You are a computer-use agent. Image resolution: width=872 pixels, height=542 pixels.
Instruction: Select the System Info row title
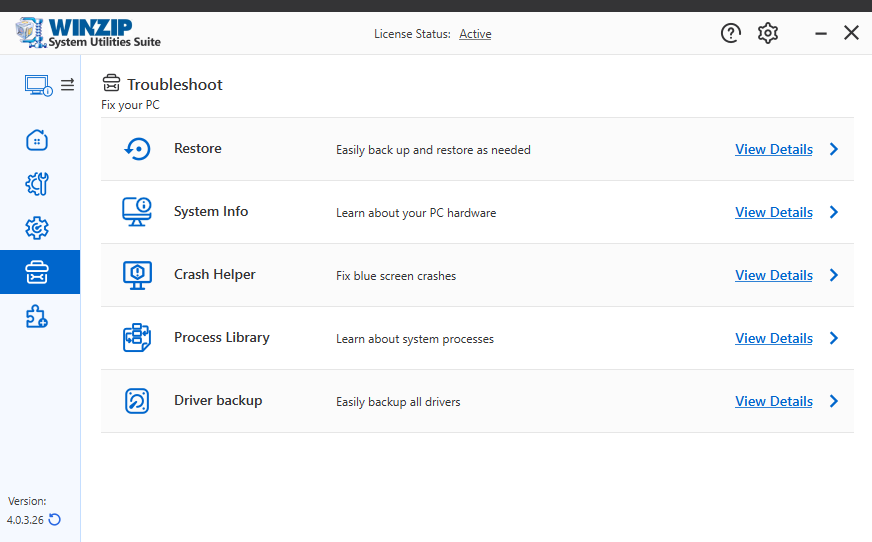pos(211,211)
